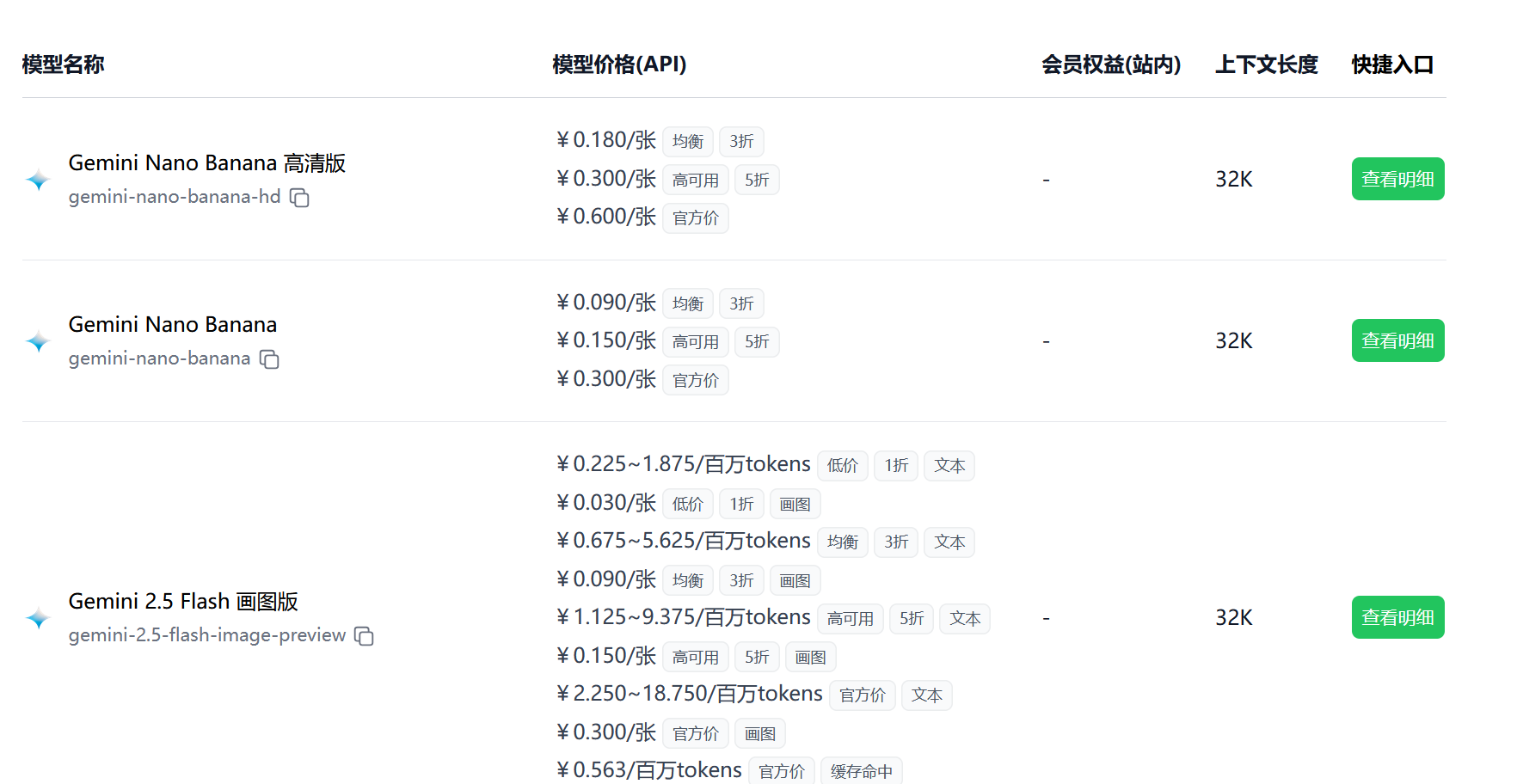Click the 低价 tag next to ¥0.030/张
This screenshot has height=784, width=1517.
coord(688,503)
